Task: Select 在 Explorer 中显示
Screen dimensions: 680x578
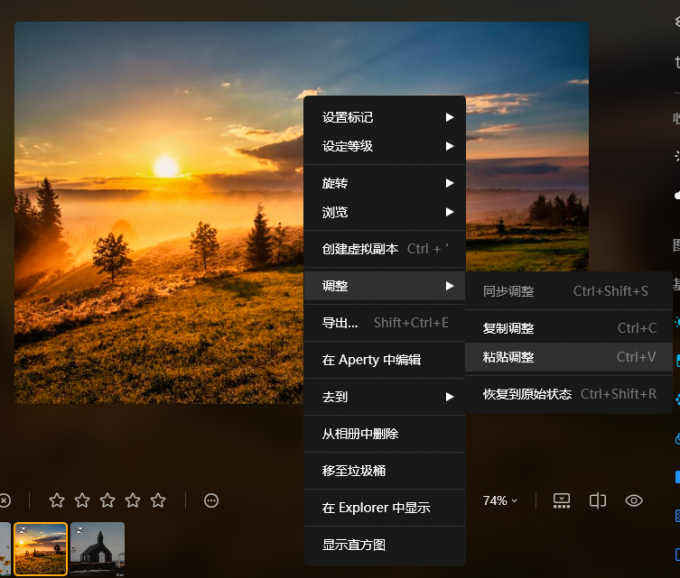Action: coord(385,507)
